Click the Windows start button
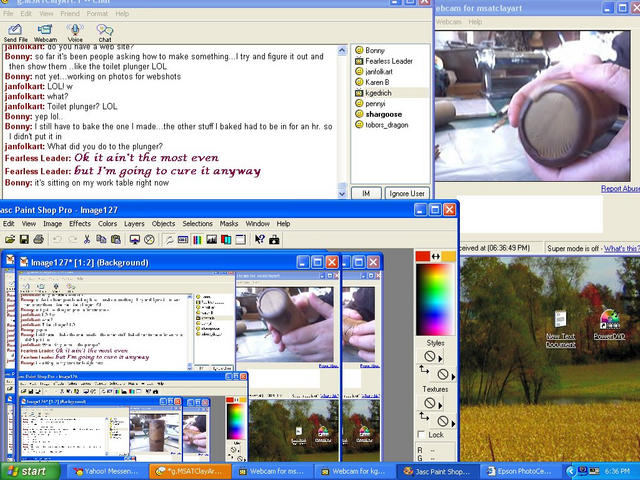 click(x=30, y=471)
